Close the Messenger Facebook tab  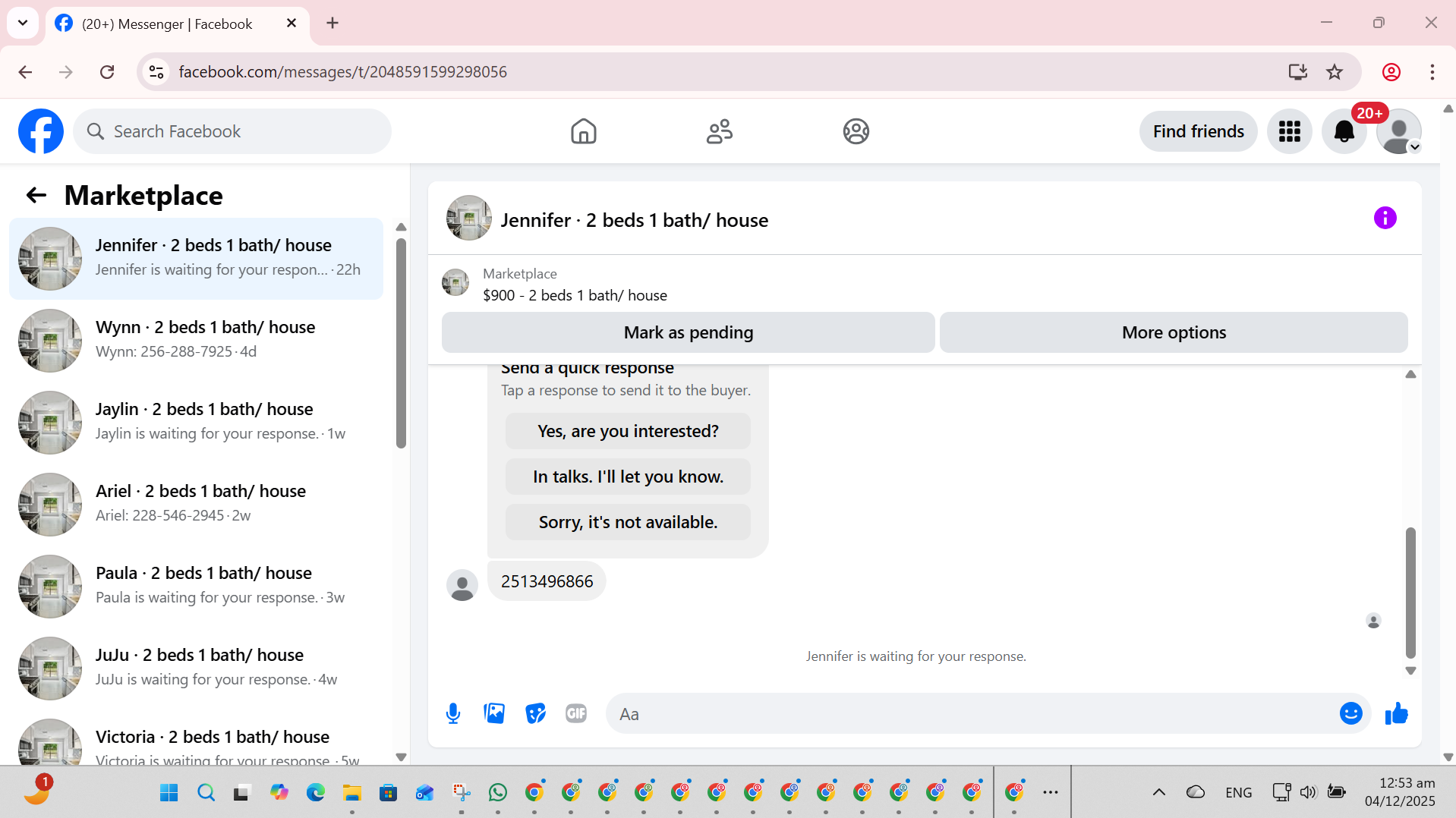[x=292, y=24]
